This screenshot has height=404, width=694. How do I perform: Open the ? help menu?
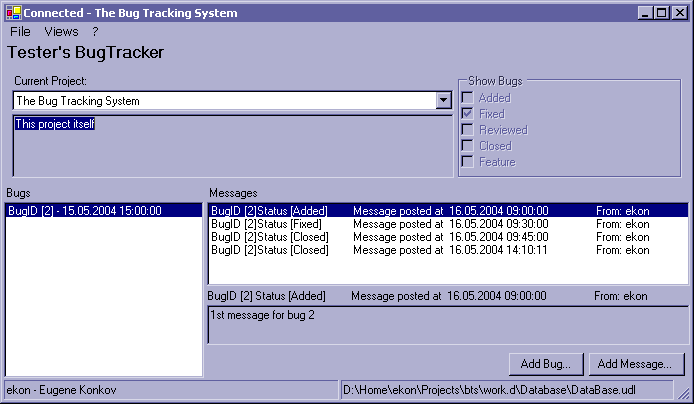tap(95, 32)
